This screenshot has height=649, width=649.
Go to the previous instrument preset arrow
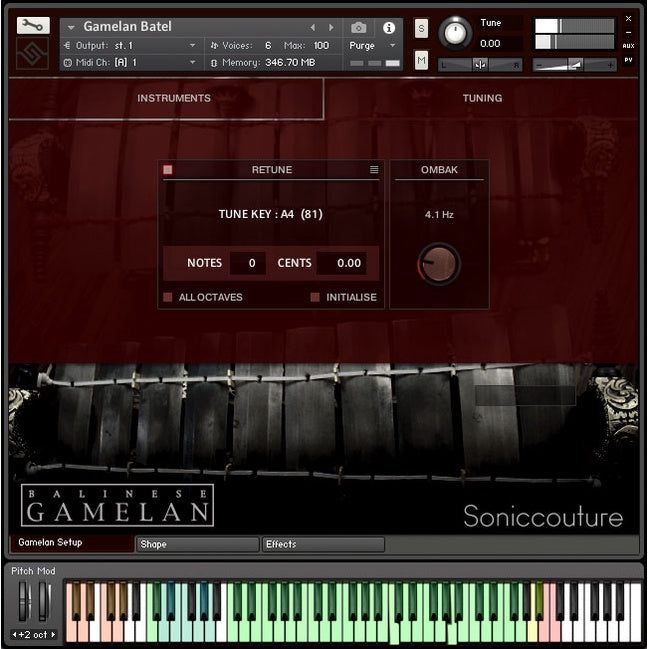(x=312, y=27)
